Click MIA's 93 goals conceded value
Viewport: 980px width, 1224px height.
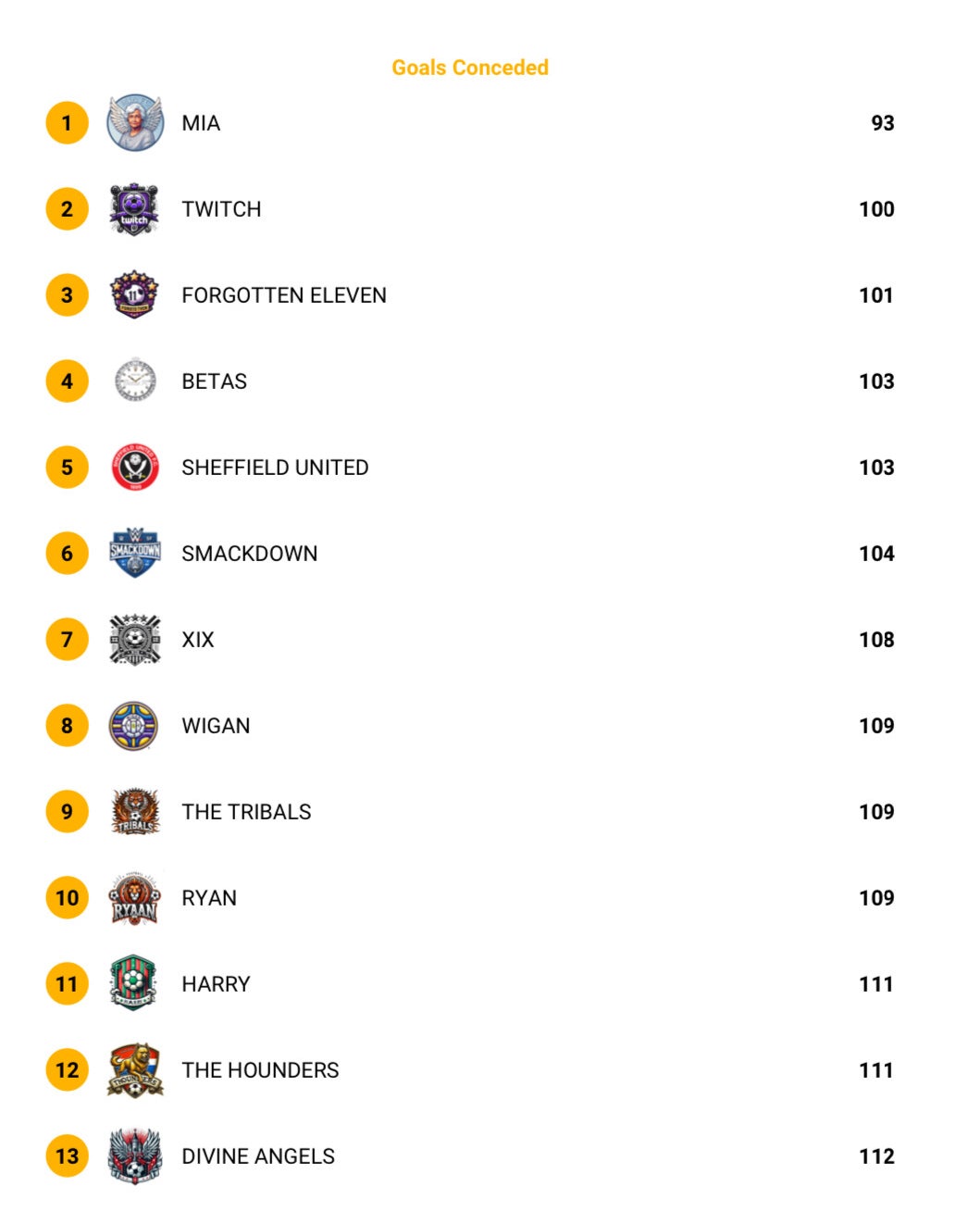(x=883, y=123)
